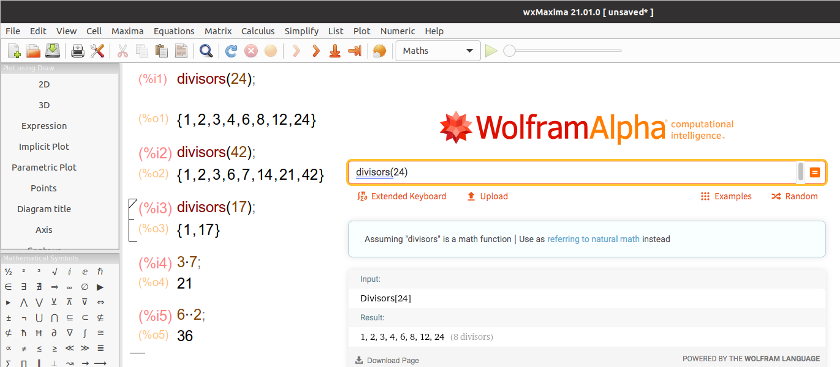Insert the nabla ∇ symbol
This screenshot has height=367, width=840.
70,333
